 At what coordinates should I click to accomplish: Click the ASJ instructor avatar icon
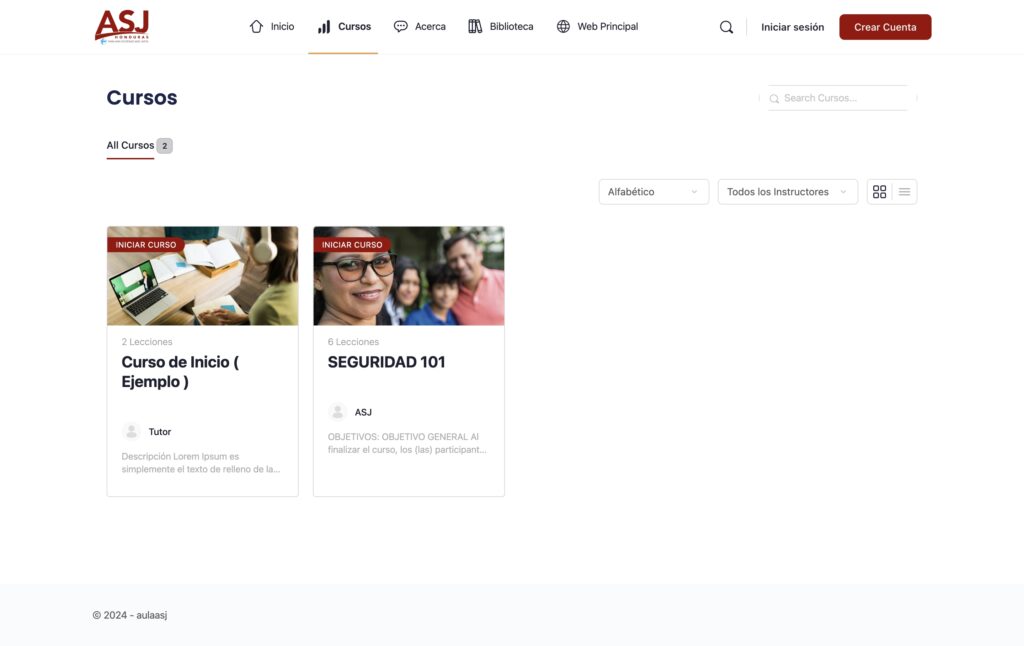pos(338,412)
